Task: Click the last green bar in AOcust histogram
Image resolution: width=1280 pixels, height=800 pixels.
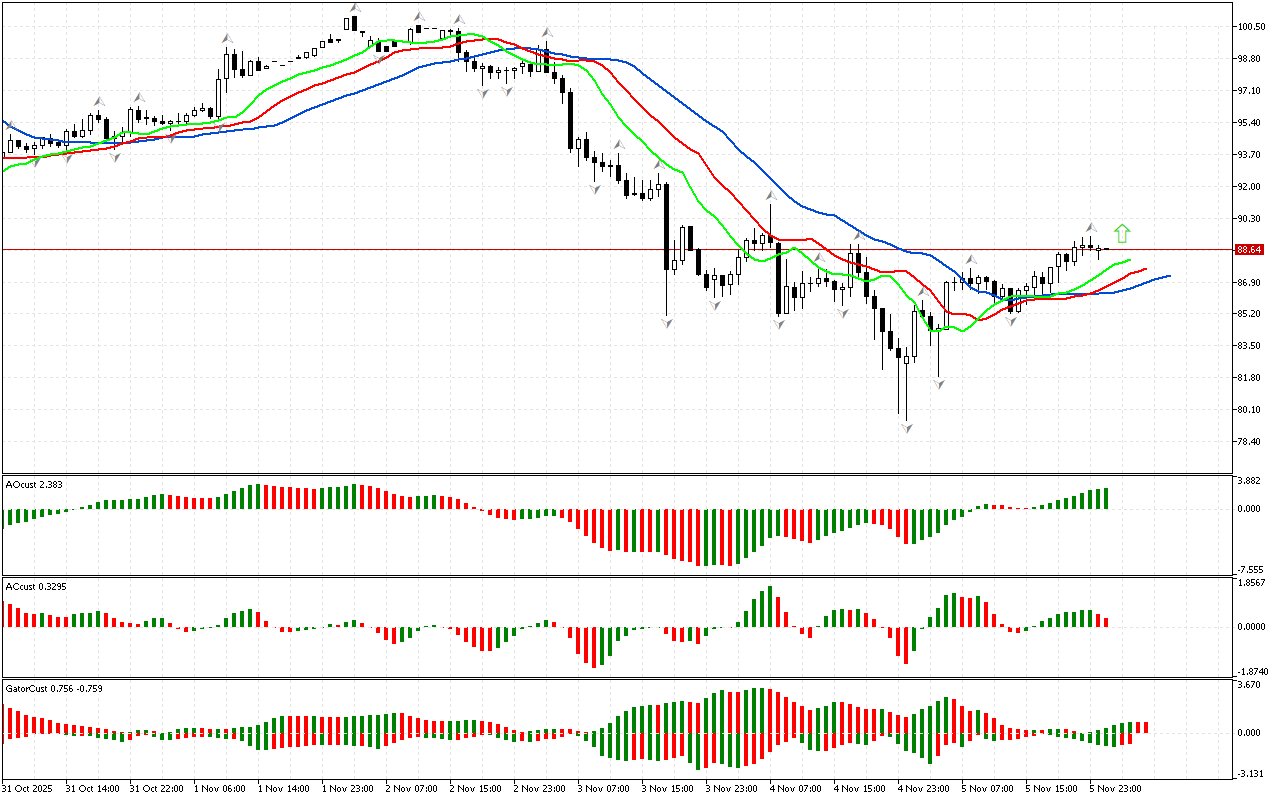Action: [1106, 498]
